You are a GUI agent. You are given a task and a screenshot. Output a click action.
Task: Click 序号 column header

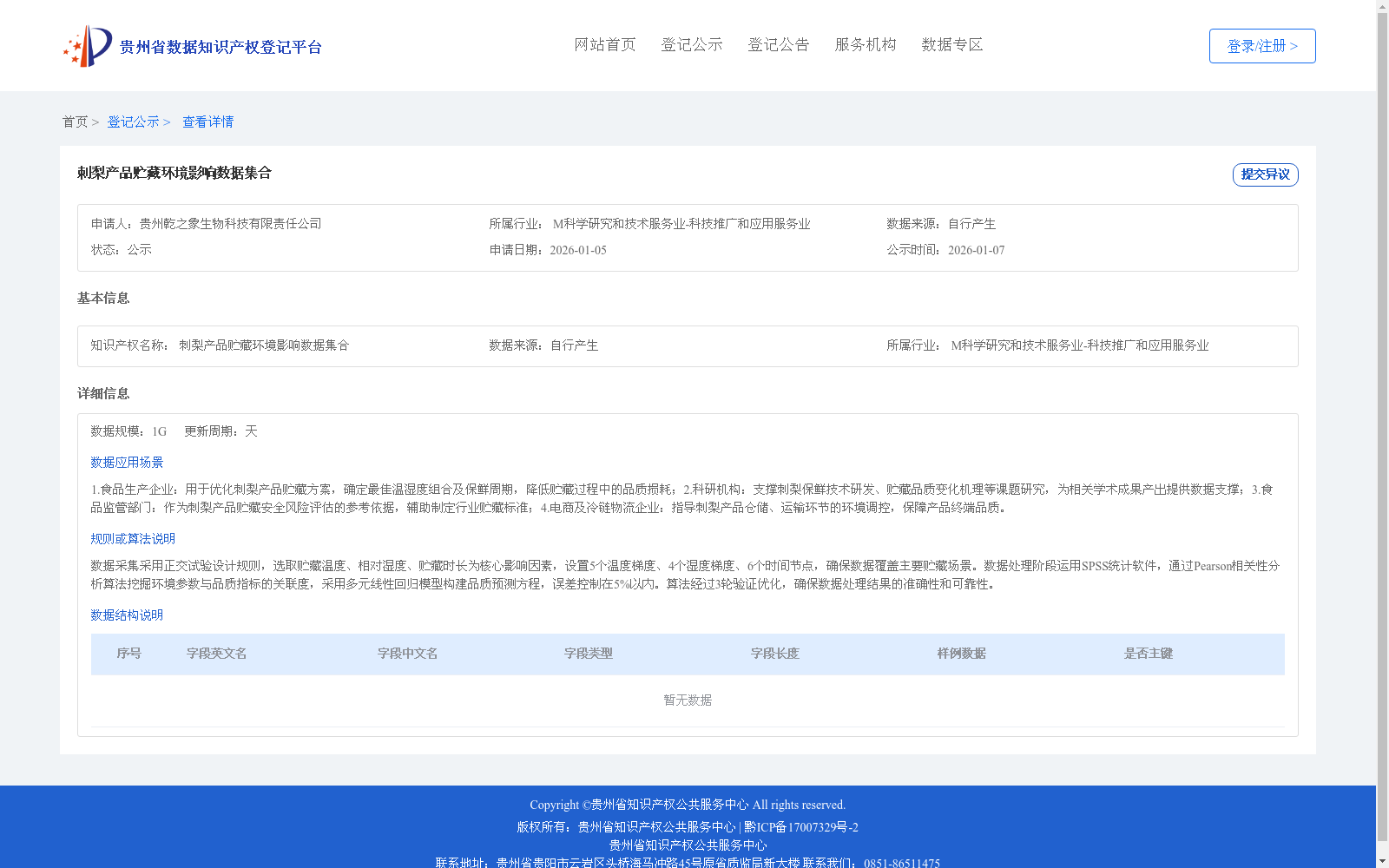[129, 654]
